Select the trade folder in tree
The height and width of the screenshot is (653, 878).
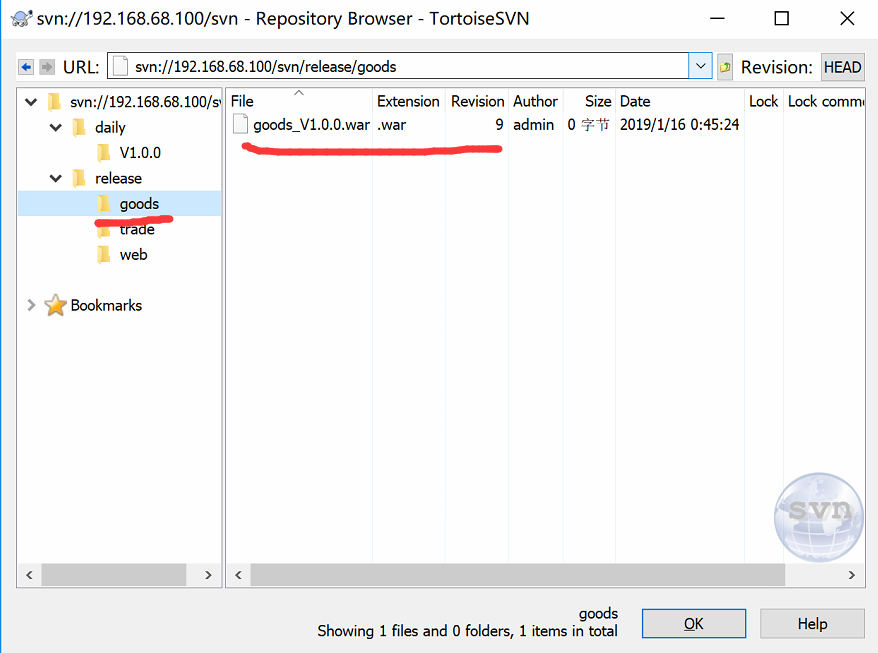tap(137, 229)
